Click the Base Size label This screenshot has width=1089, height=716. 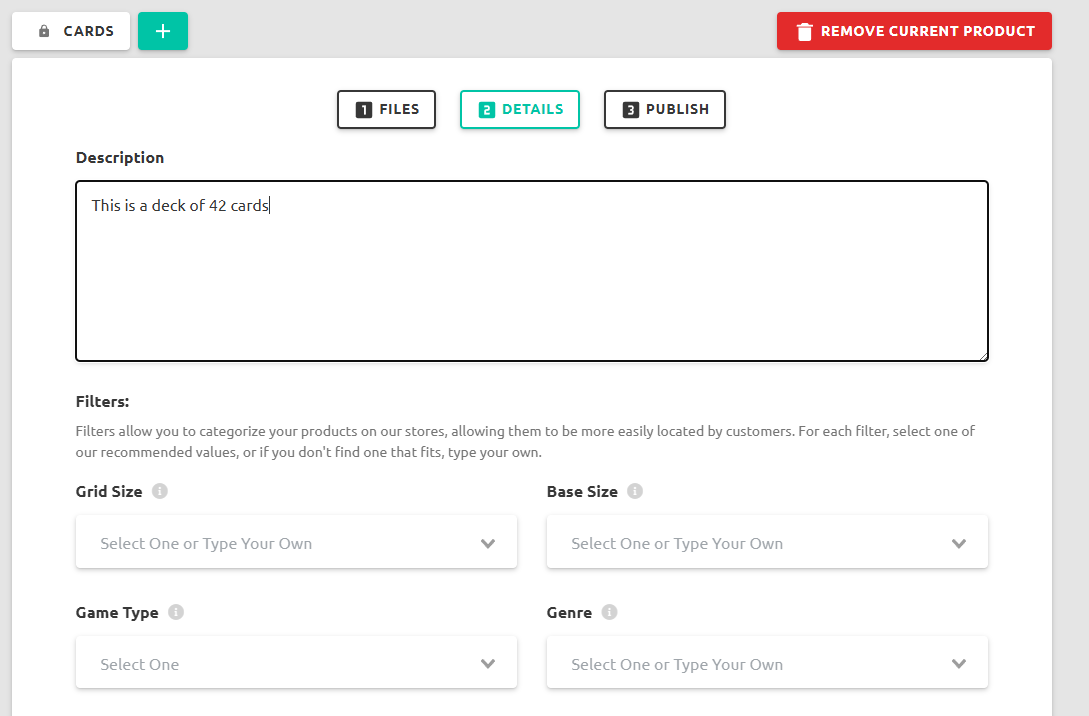(x=582, y=492)
